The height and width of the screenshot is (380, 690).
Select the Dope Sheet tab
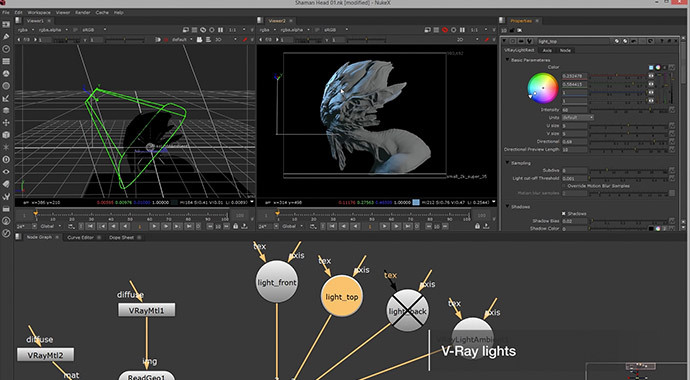pyautogui.click(x=121, y=238)
